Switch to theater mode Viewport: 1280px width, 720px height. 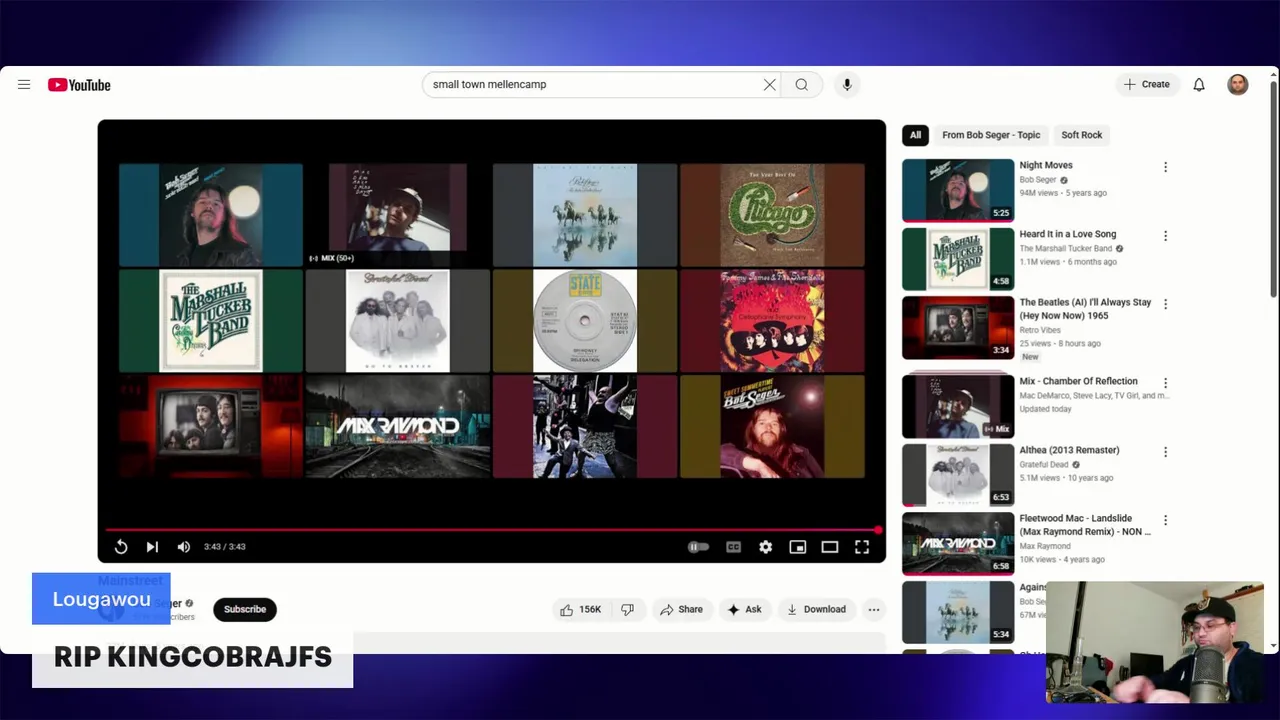829,547
